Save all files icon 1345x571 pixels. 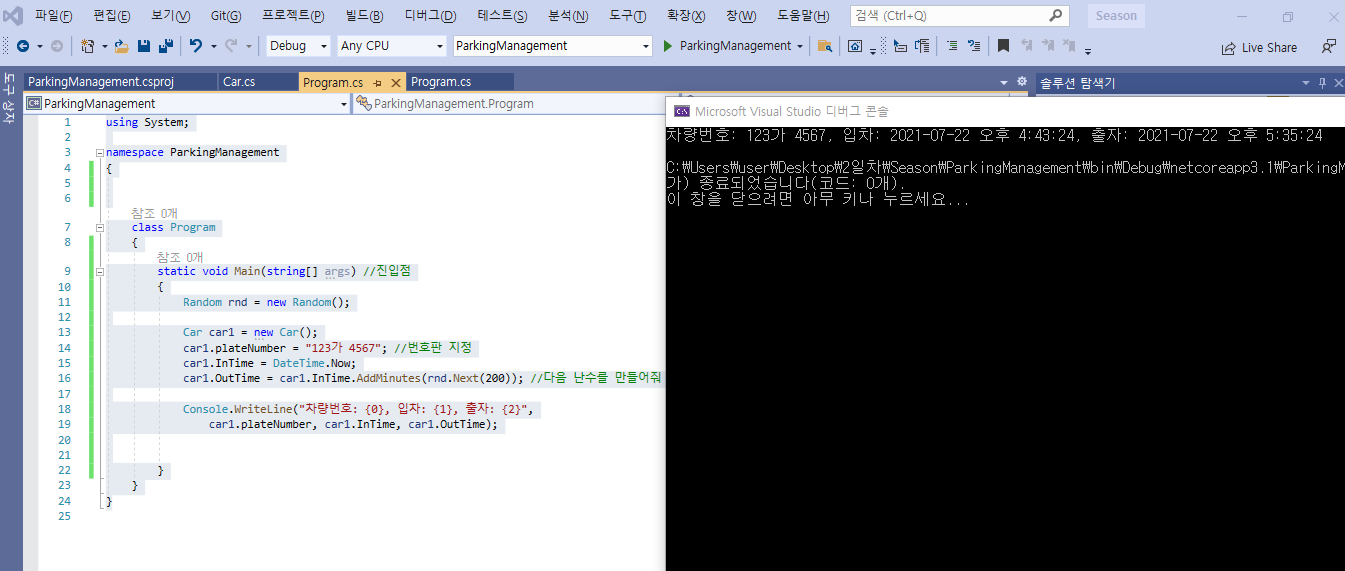coord(166,46)
